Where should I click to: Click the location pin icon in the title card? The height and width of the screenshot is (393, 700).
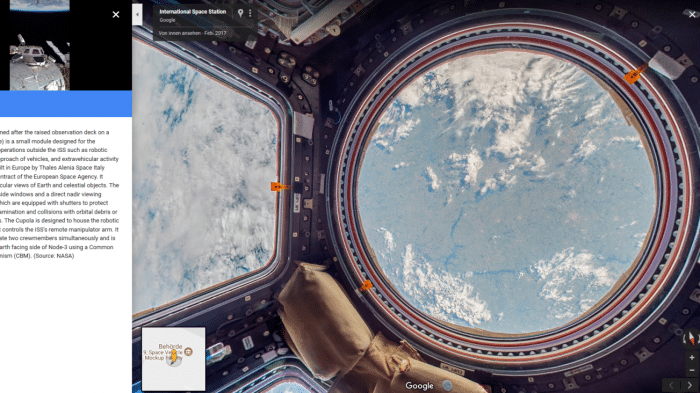[240, 13]
